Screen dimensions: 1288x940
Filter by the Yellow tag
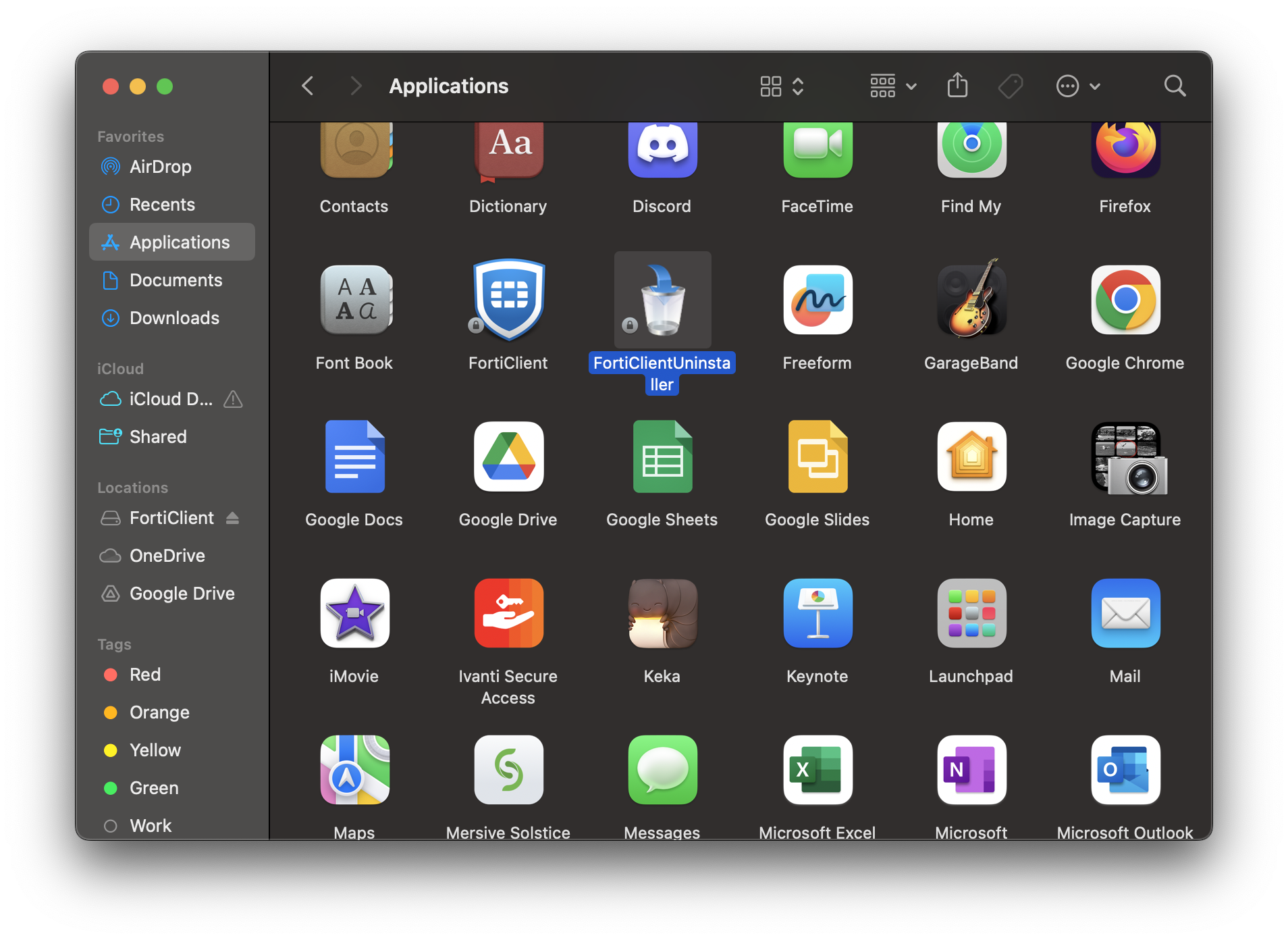tap(172, 750)
